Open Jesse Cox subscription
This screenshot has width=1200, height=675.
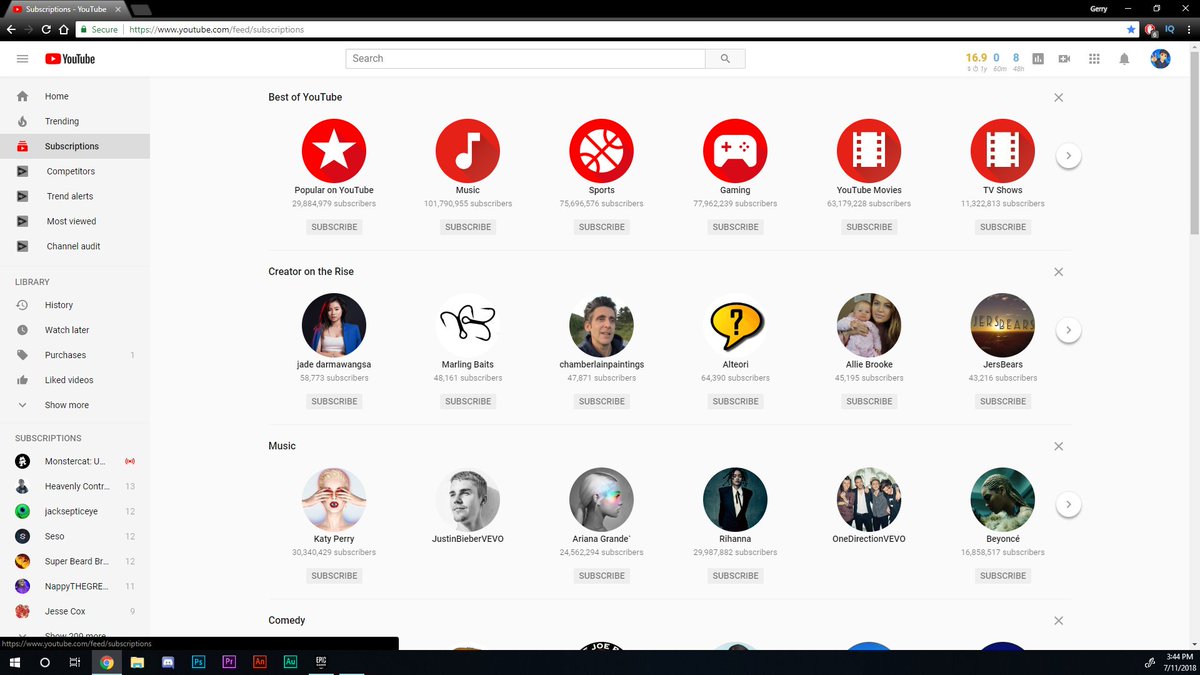click(x=75, y=611)
